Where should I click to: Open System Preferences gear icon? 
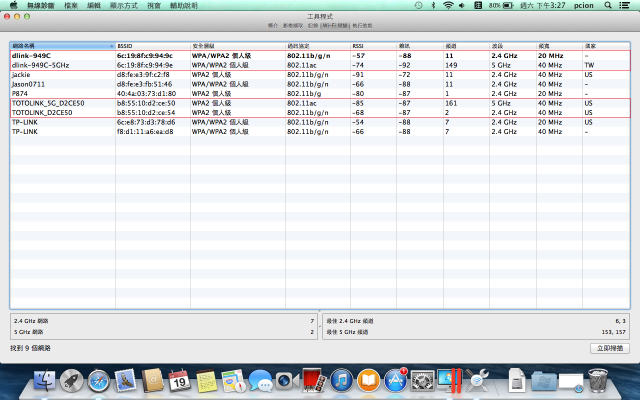422,381
